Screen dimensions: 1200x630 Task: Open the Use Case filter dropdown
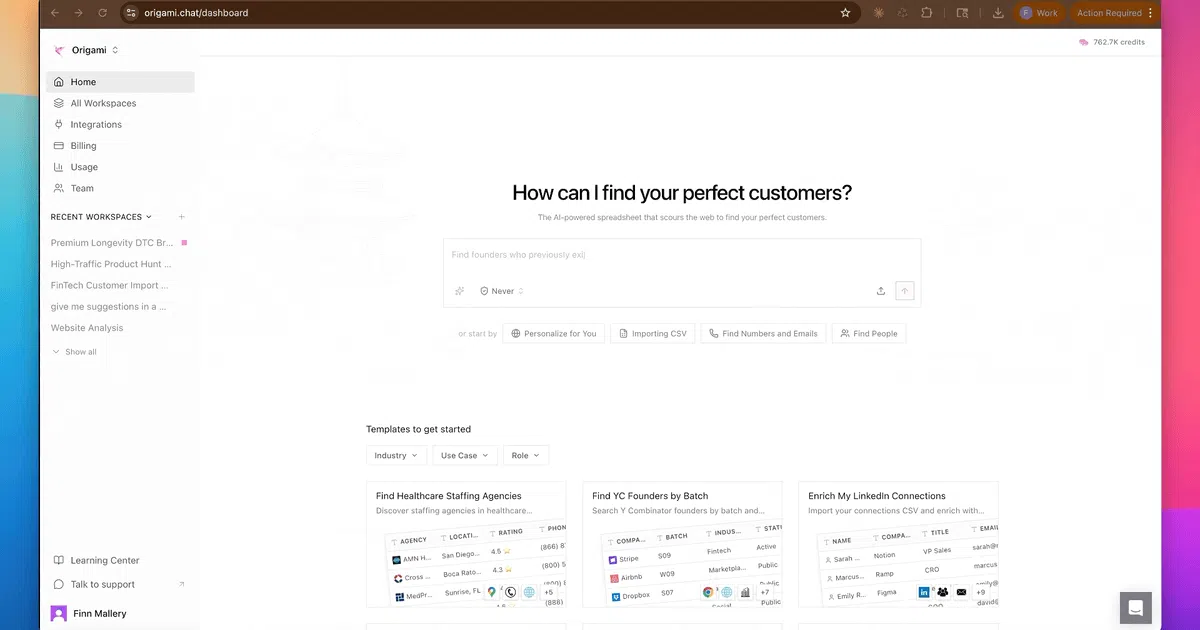(465, 455)
